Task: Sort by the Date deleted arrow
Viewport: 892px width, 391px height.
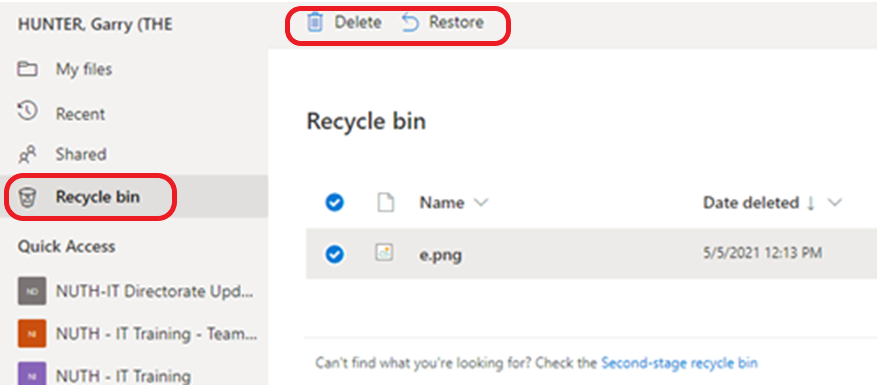Action: [x=811, y=203]
